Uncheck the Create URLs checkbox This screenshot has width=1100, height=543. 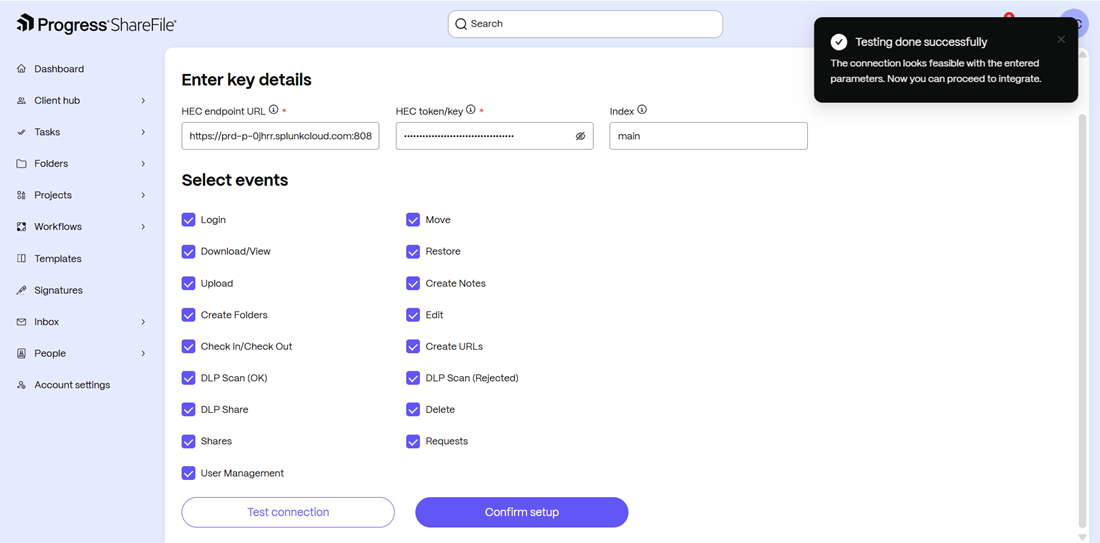(x=413, y=347)
